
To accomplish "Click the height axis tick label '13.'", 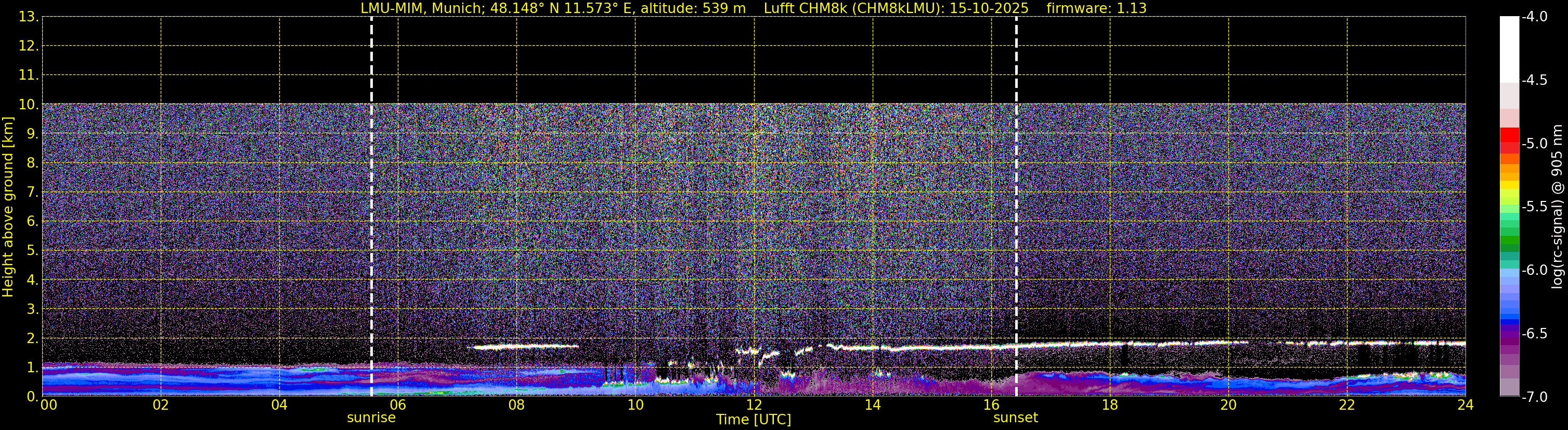I will click(28, 17).
